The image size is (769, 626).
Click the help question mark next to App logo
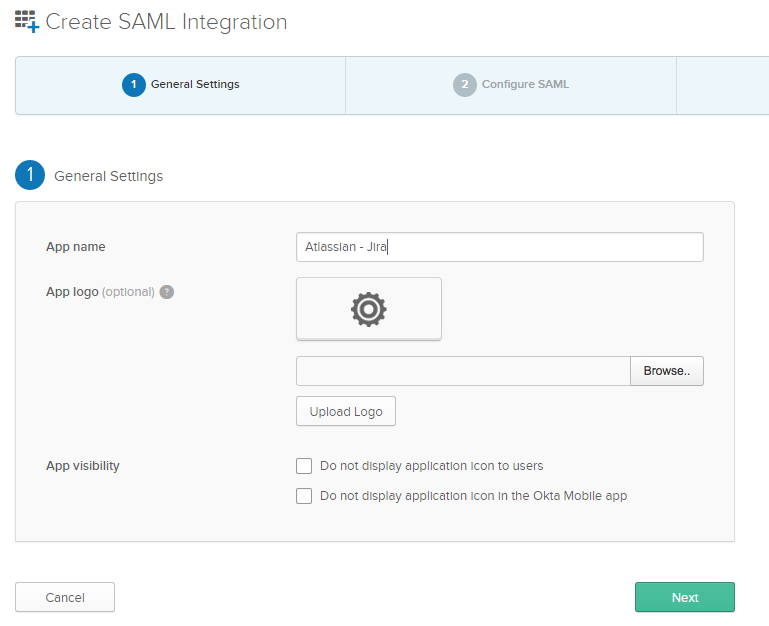point(167,292)
